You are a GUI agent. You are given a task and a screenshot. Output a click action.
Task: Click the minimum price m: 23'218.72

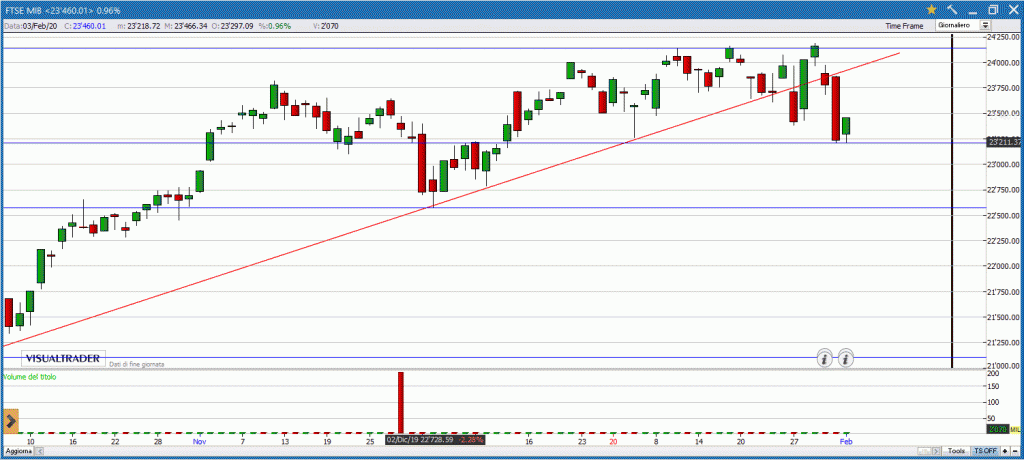click(138, 25)
